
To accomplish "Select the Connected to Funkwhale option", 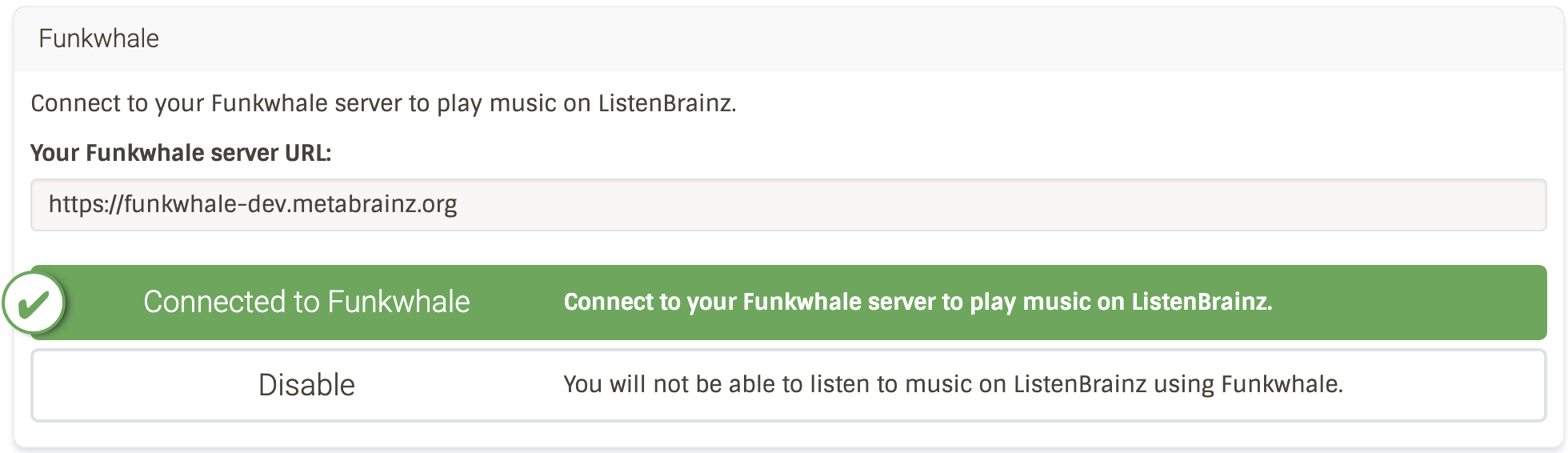I will (789, 303).
